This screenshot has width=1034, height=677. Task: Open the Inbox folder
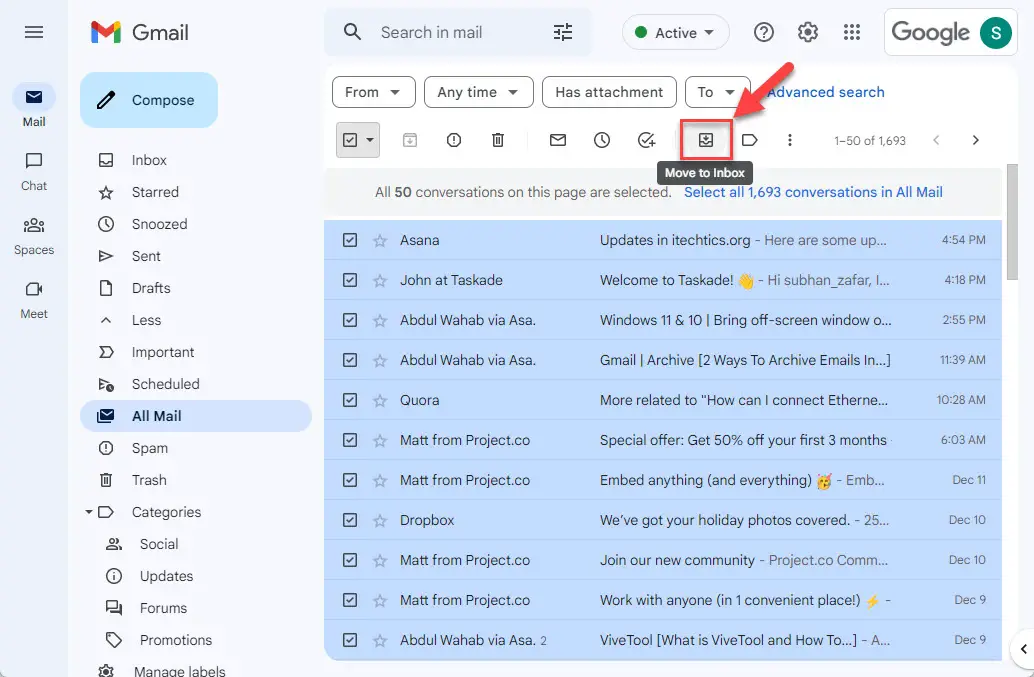pyautogui.click(x=195, y=160)
